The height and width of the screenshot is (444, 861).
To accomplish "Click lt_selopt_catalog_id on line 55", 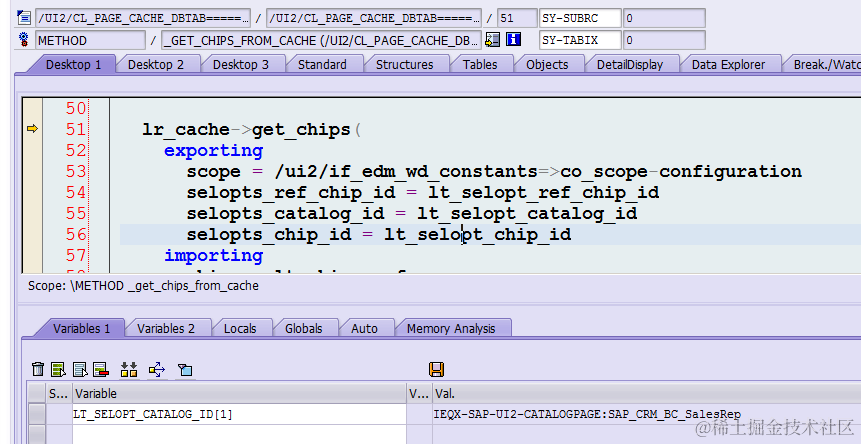I will tap(527, 213).
